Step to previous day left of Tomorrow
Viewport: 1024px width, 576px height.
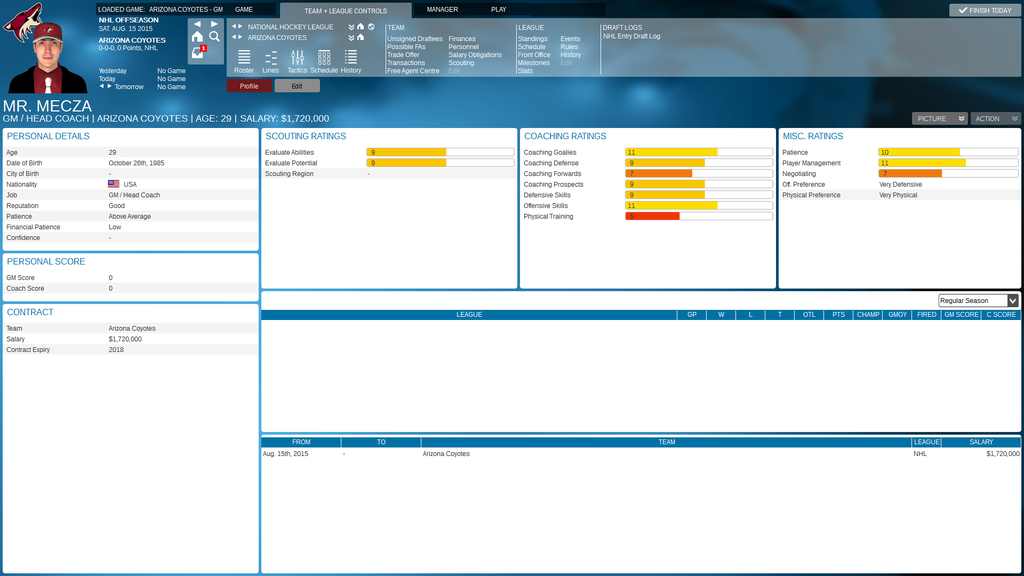point(101,86)
